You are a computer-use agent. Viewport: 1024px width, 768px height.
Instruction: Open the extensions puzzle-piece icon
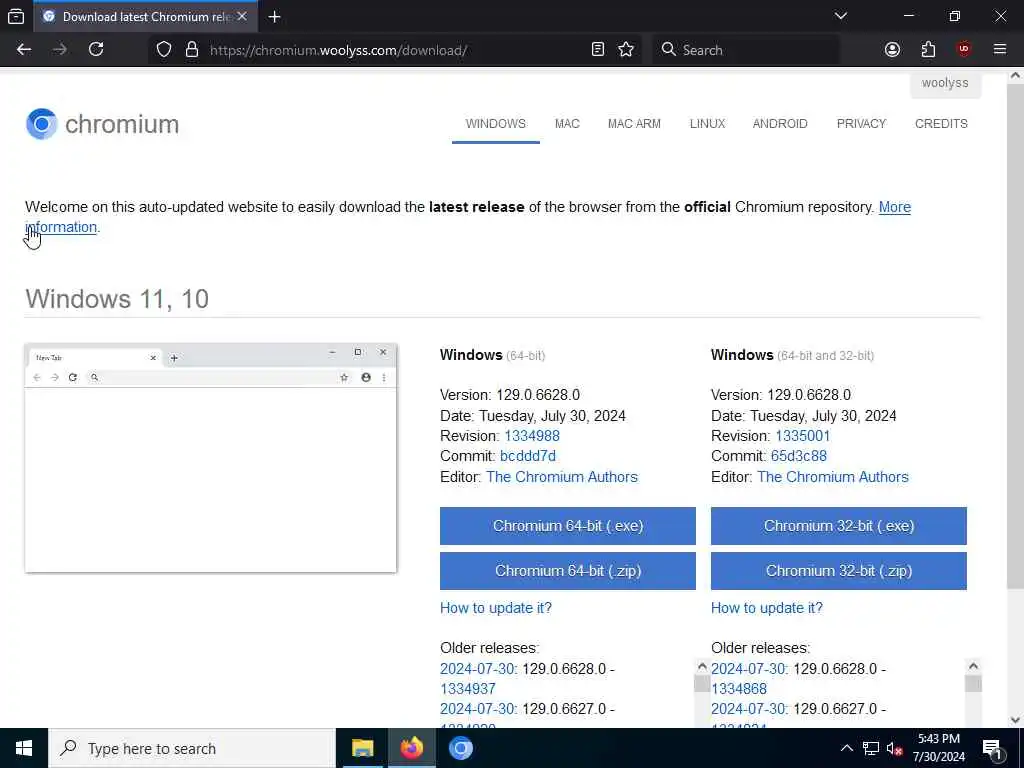[x=928, y=50]
